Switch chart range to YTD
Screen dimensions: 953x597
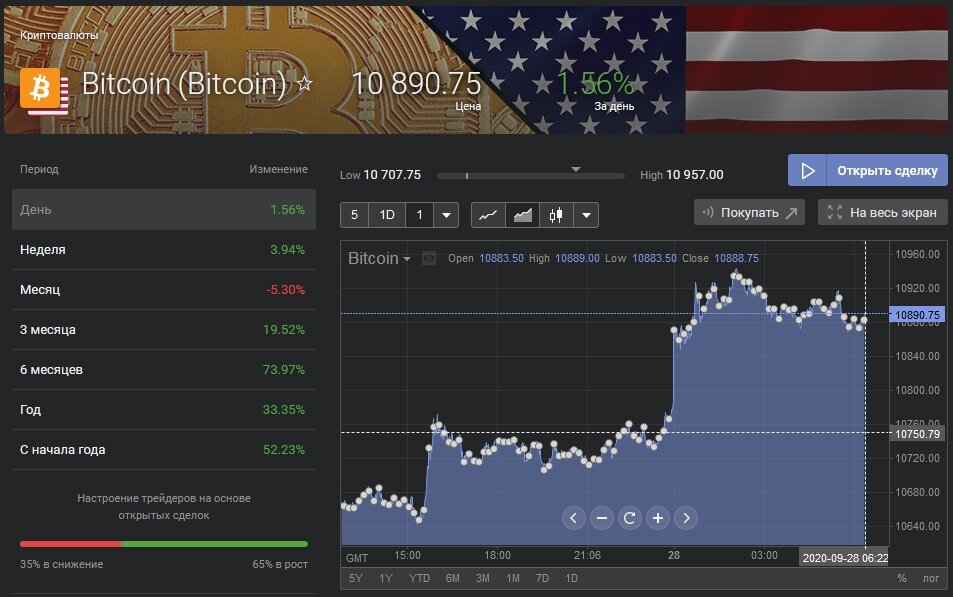(420, 578)
